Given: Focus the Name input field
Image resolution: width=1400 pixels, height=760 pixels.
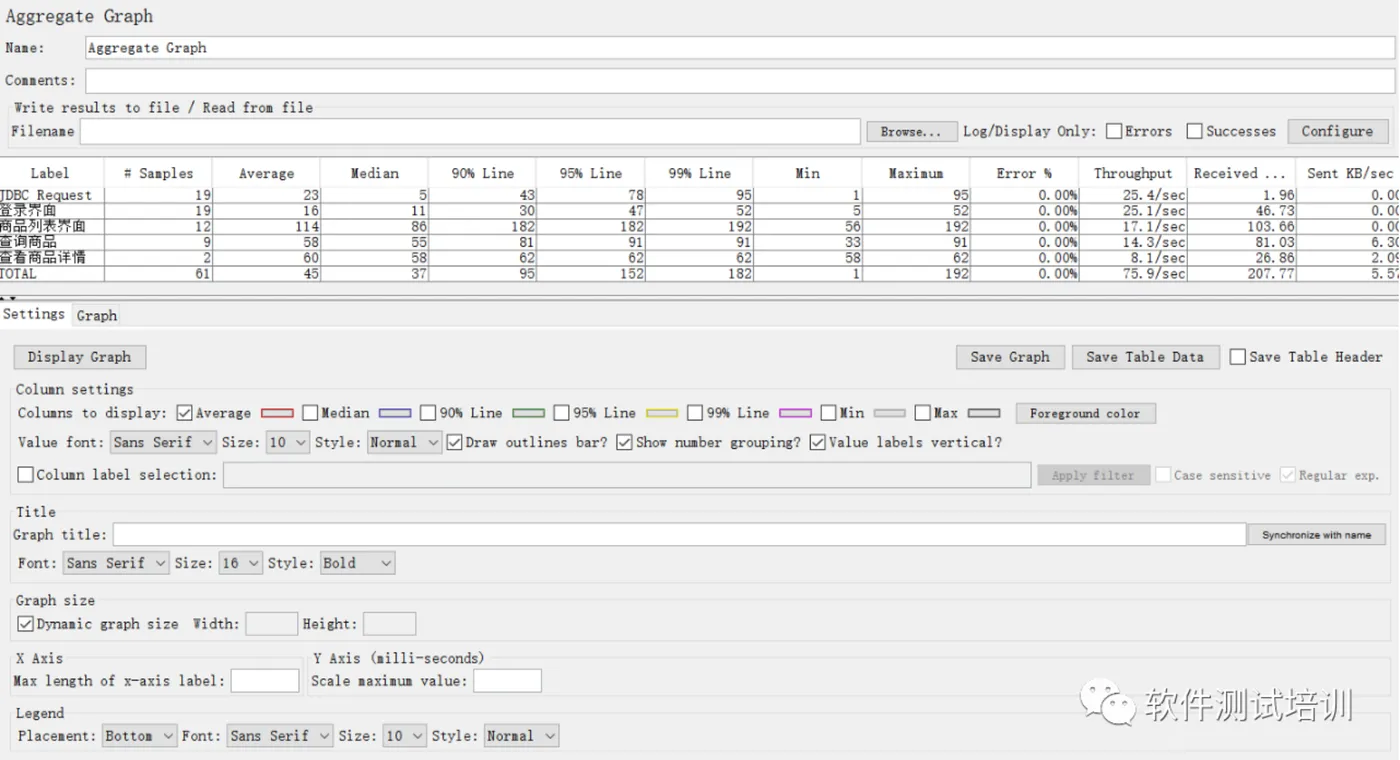Looking at the screenshot, I should (740, 48).
